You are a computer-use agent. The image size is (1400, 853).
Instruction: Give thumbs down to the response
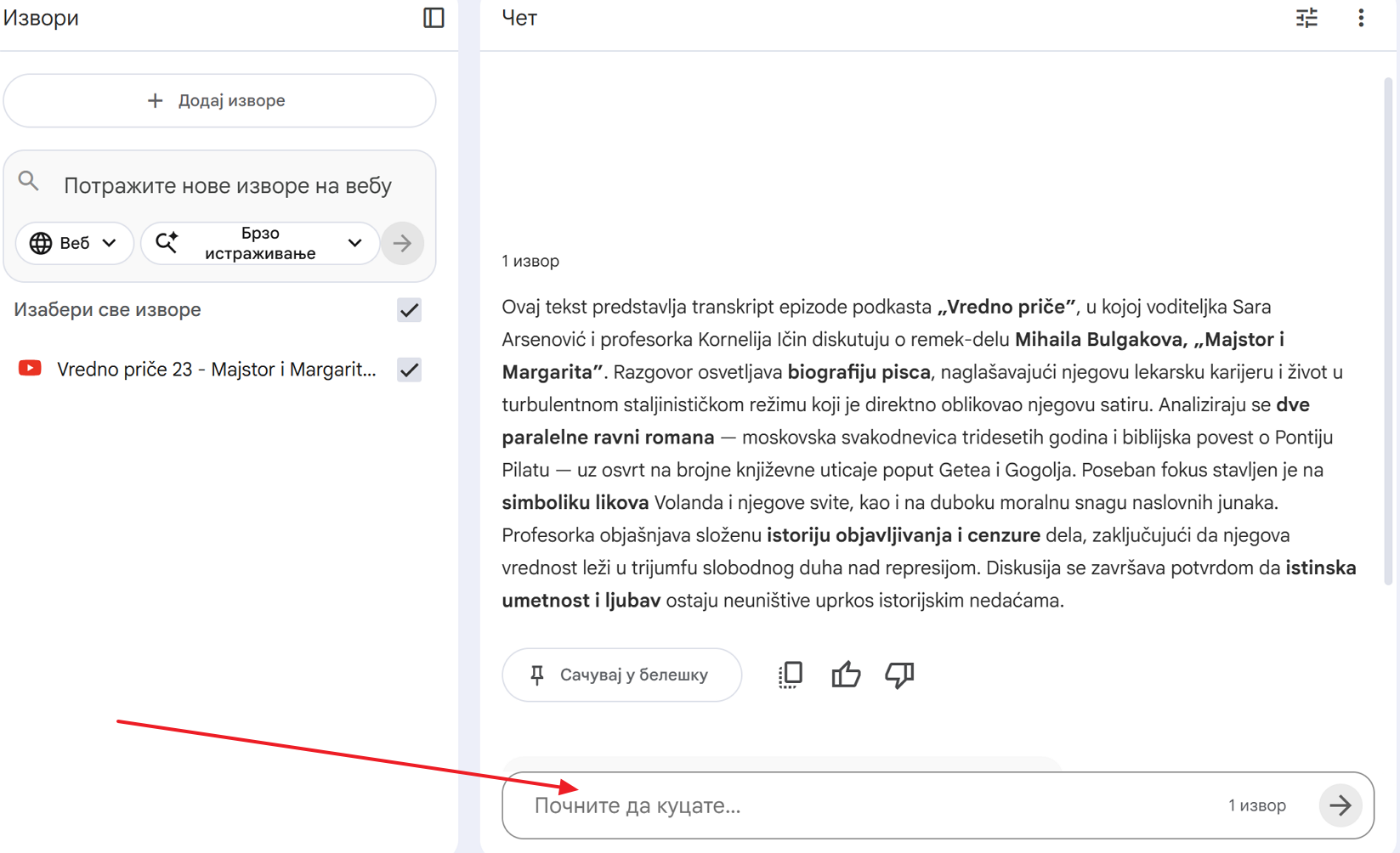click(x=899, y=675)
